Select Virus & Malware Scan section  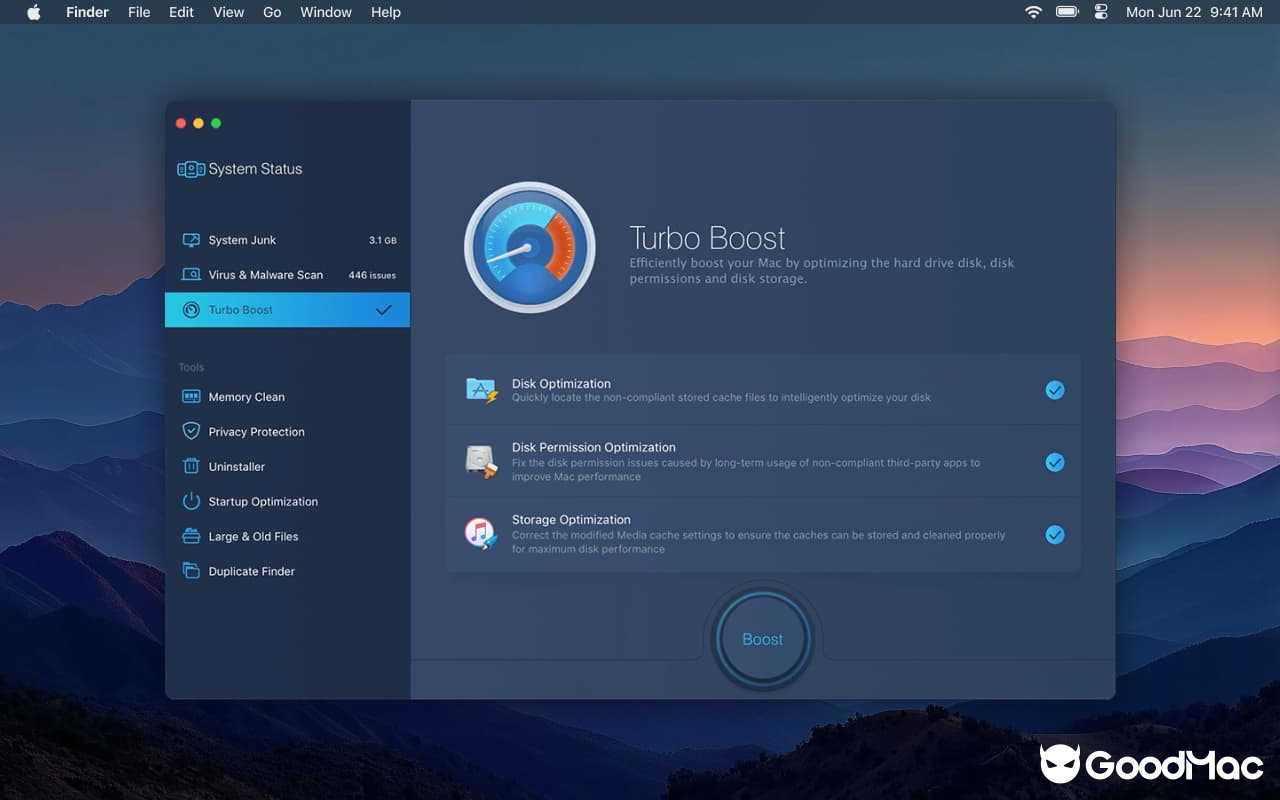click(x=288, y=275)
